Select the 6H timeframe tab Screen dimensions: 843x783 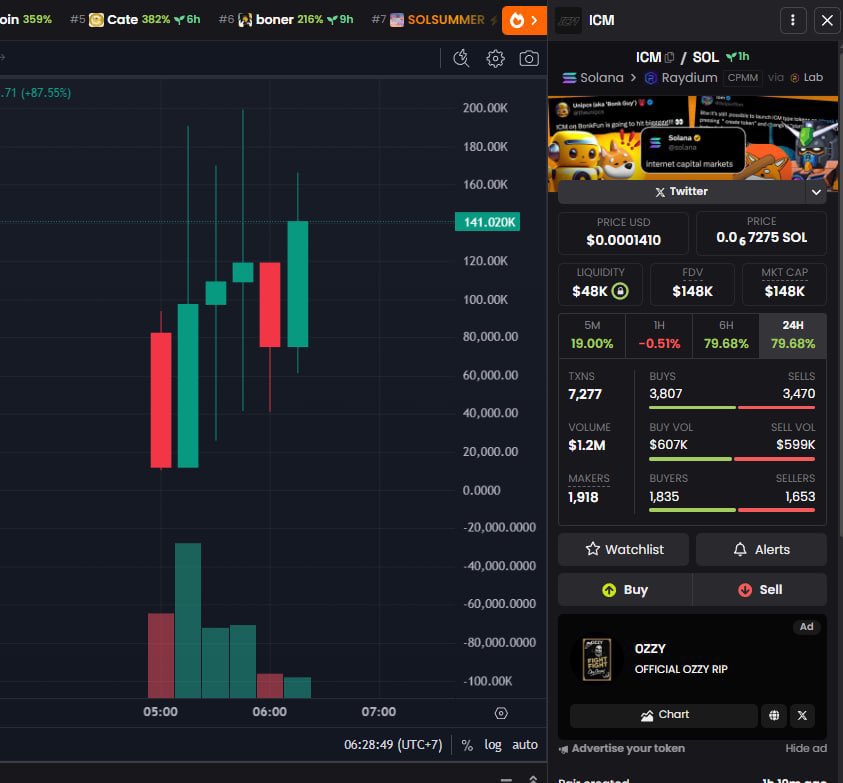tap(726, 336)
